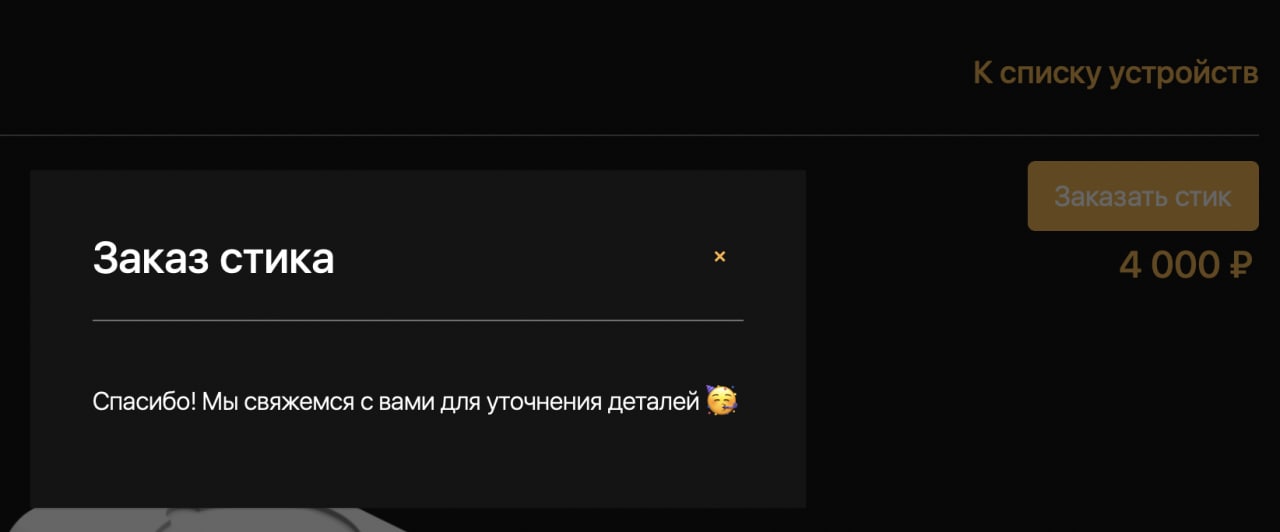
Task: Order the stick with the golden button
Action: 1143,196
